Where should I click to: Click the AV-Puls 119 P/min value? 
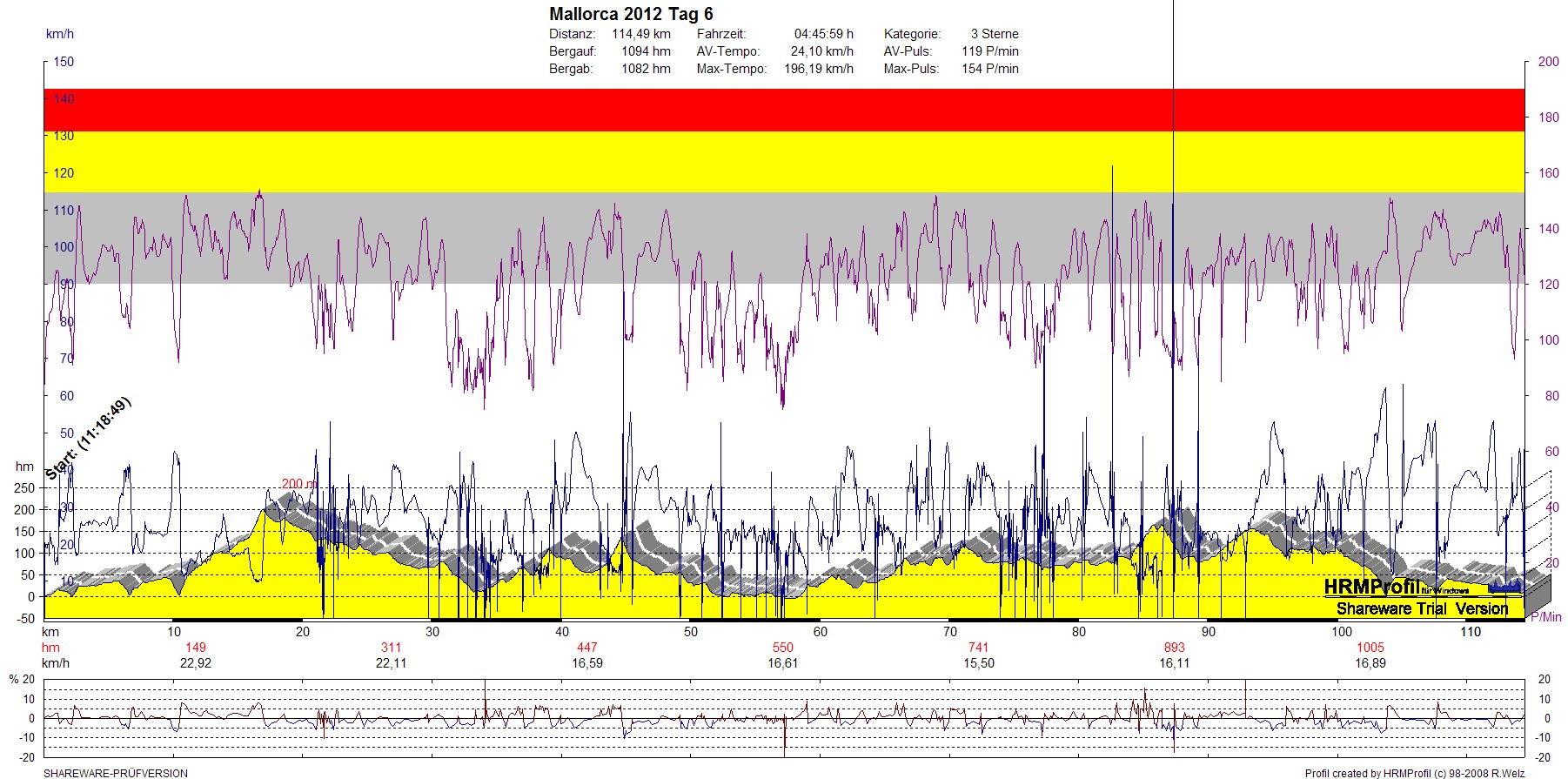tap(989, 51)
